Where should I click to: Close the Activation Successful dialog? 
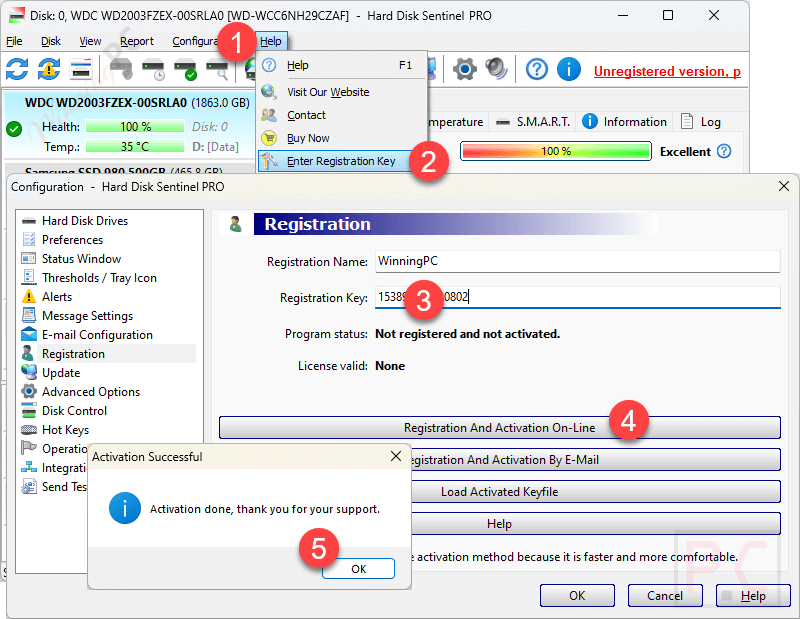pyautogui.click(x=396, y=456)
